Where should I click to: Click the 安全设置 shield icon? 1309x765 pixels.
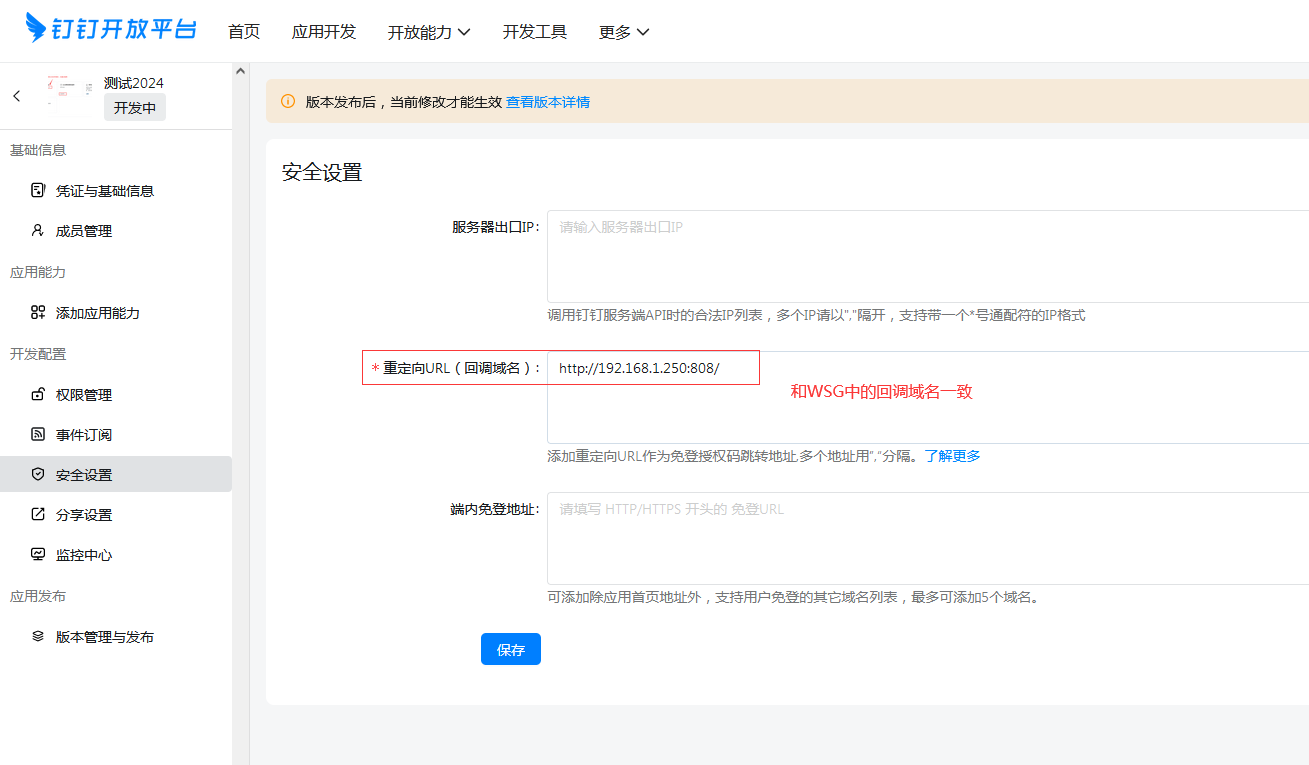38,474
